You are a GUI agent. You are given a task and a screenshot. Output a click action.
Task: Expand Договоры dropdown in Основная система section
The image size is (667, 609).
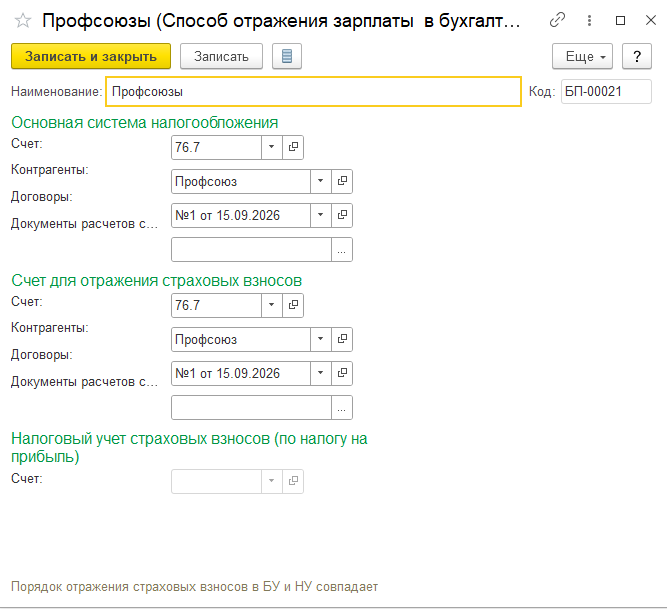(320, 215)
